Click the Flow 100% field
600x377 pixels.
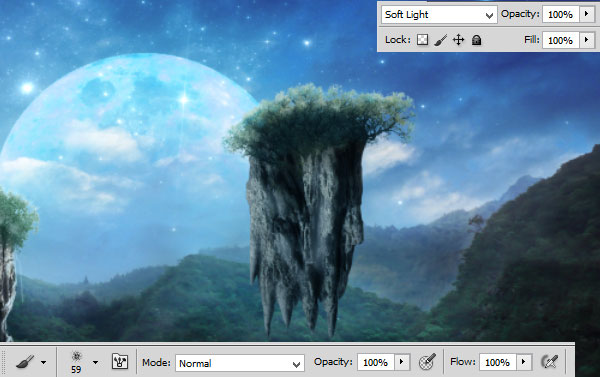coord(498,362)
